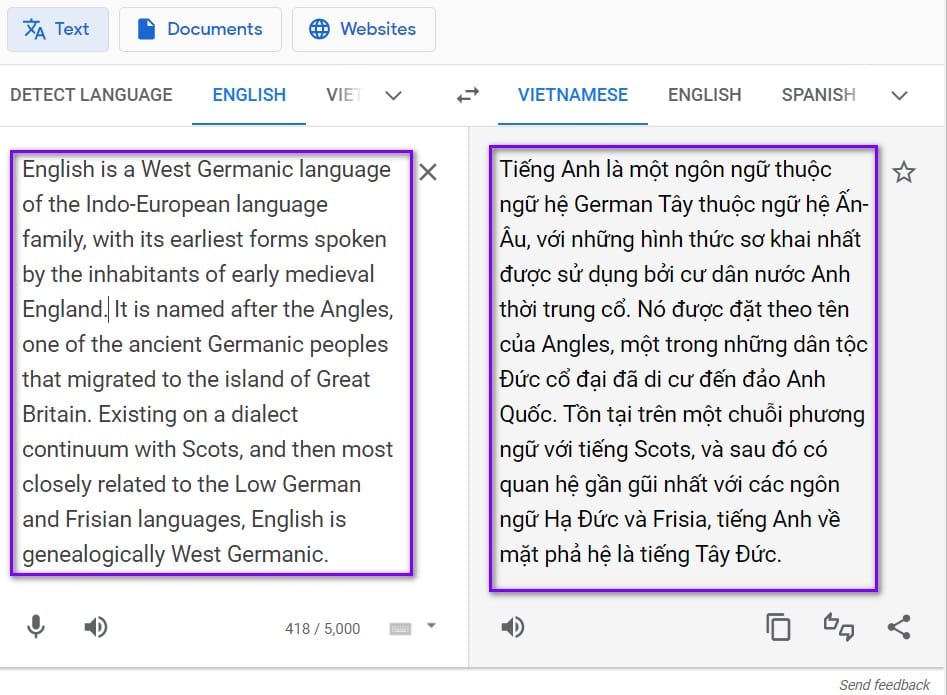Rate this translation with thumbs icon

839,627
